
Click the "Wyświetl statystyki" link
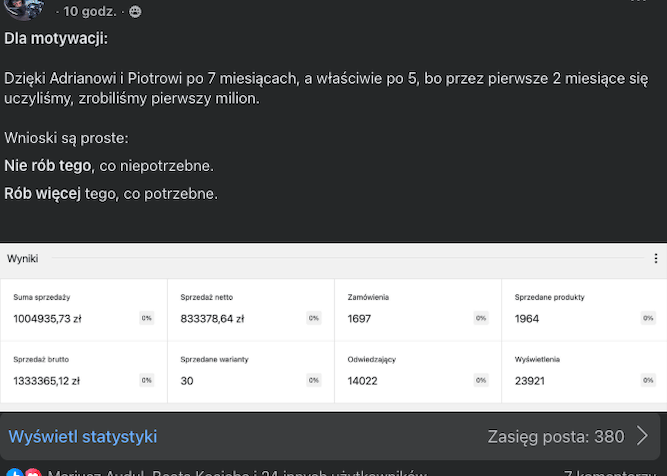[83, 436]
